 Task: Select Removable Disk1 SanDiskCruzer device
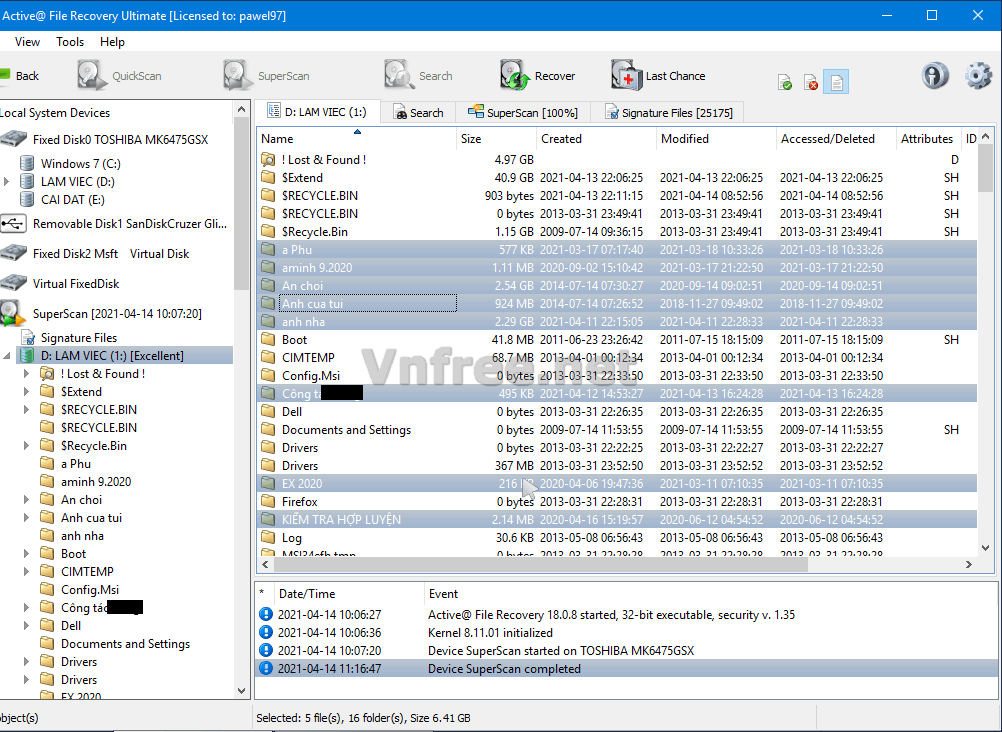[120, 224]
